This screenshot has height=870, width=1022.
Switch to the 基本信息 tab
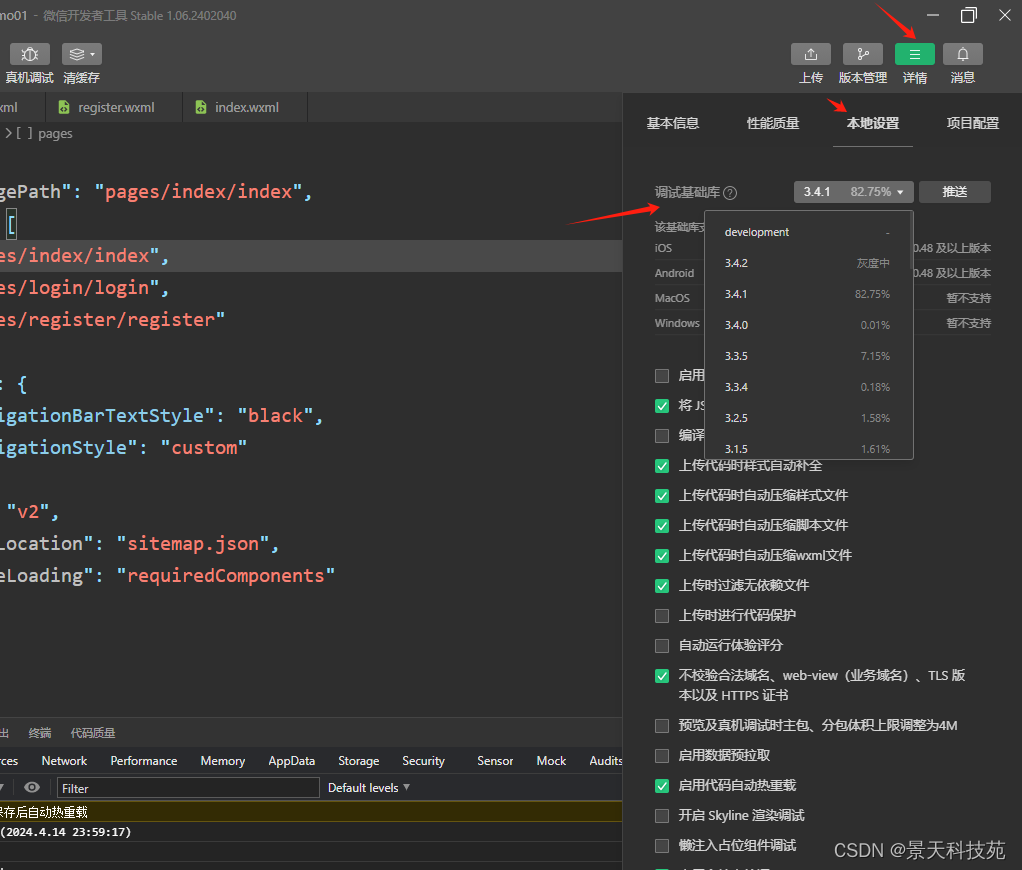[x=673, y=123]
